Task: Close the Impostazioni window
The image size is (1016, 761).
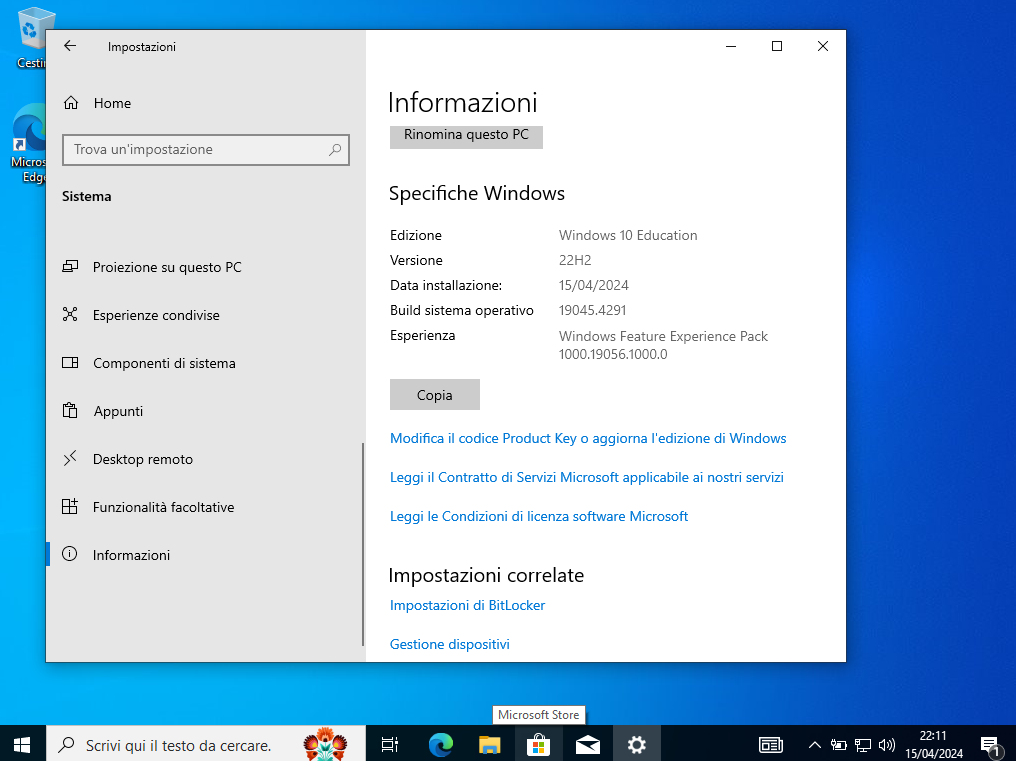Action: [823, 46]
